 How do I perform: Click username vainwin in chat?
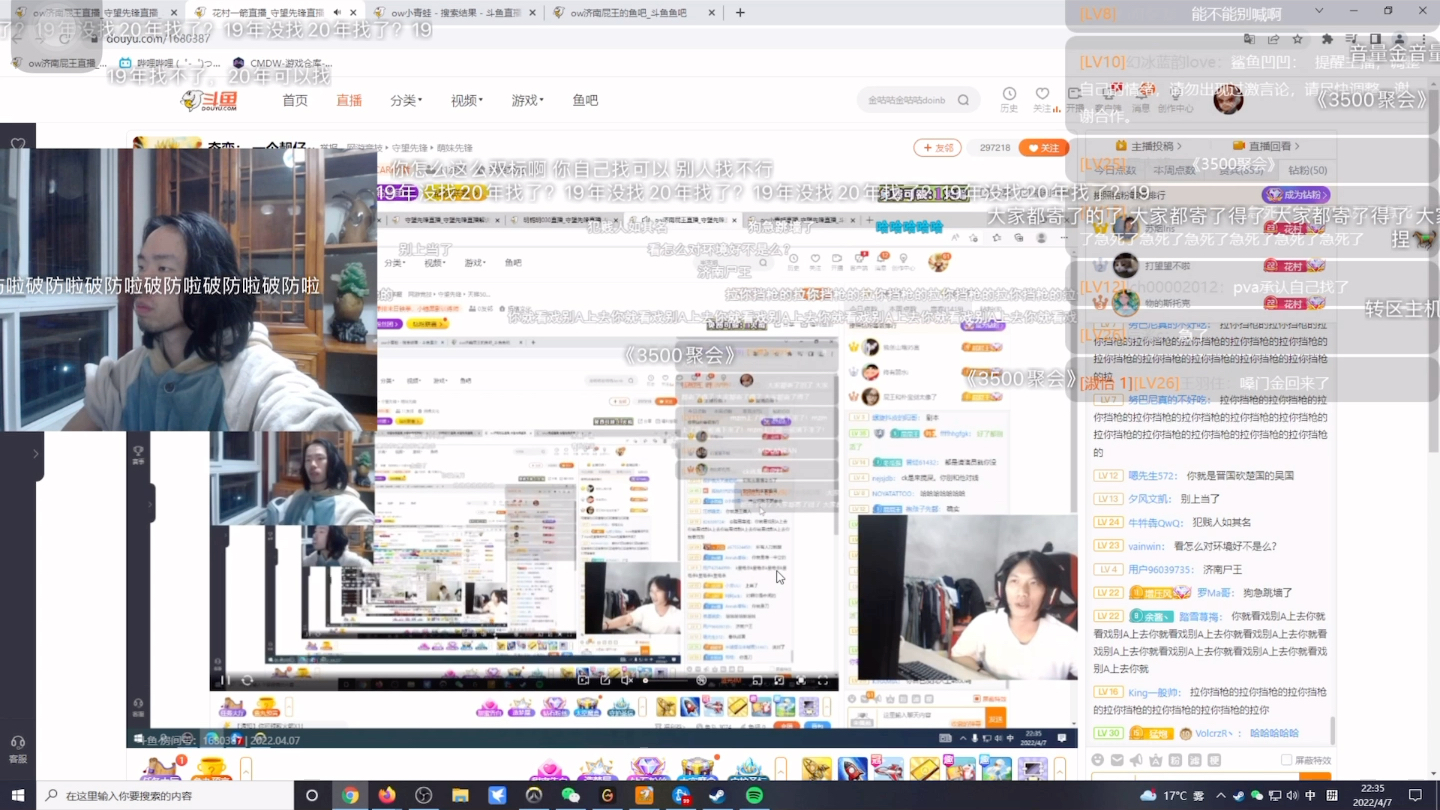pyautogui.click(x=1146, y=546)
